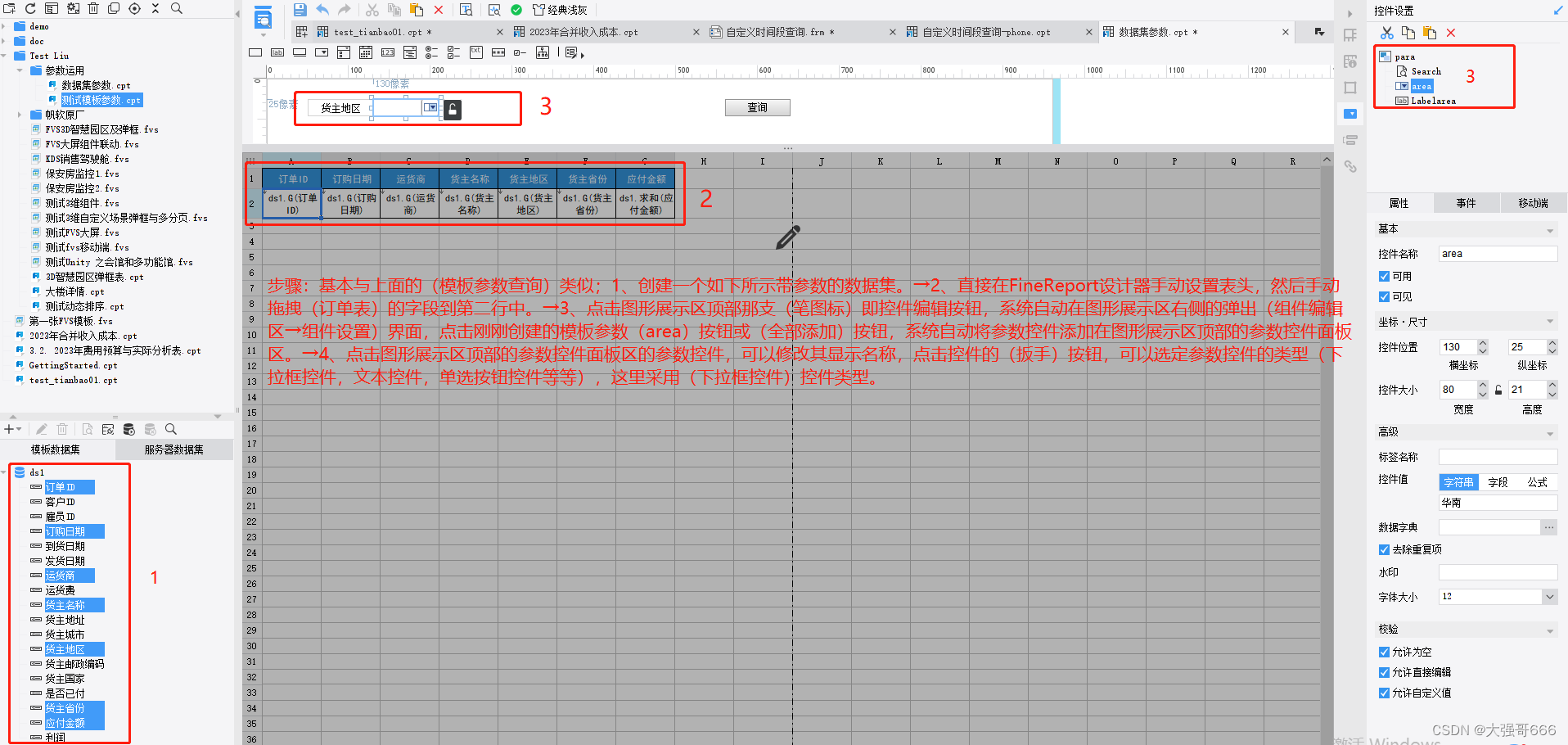Viewport: 1568px width, 745px height.
Task: Toggle the 可见 (visible) checkbox
Action: 1384,297
